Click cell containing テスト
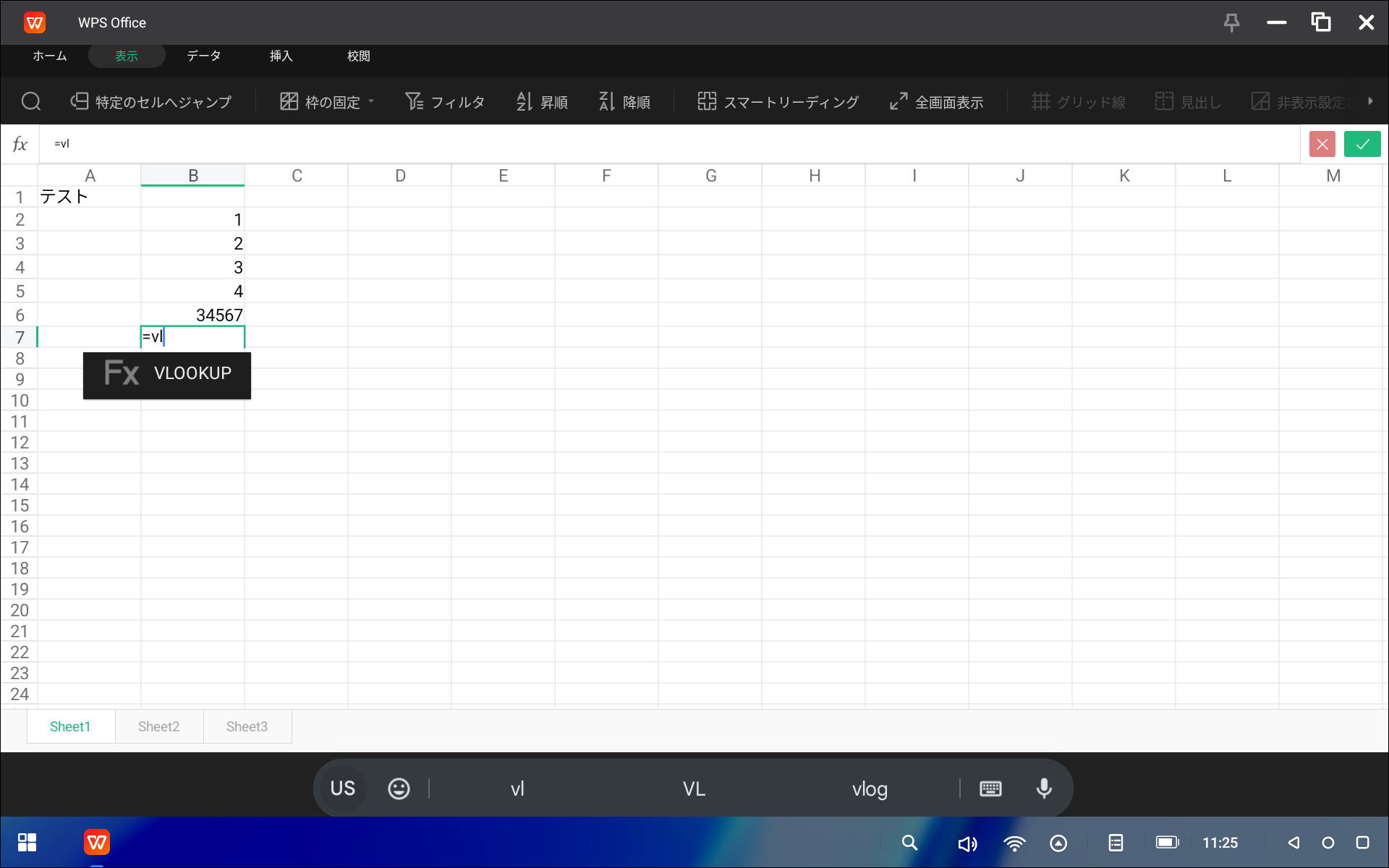This screenshot has width=1389, height=868. (x=89, y=197)
